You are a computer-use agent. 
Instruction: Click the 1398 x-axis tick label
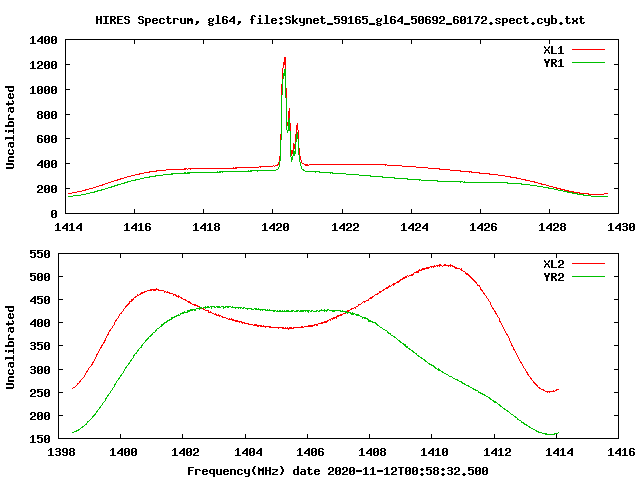tap(62, 452)
